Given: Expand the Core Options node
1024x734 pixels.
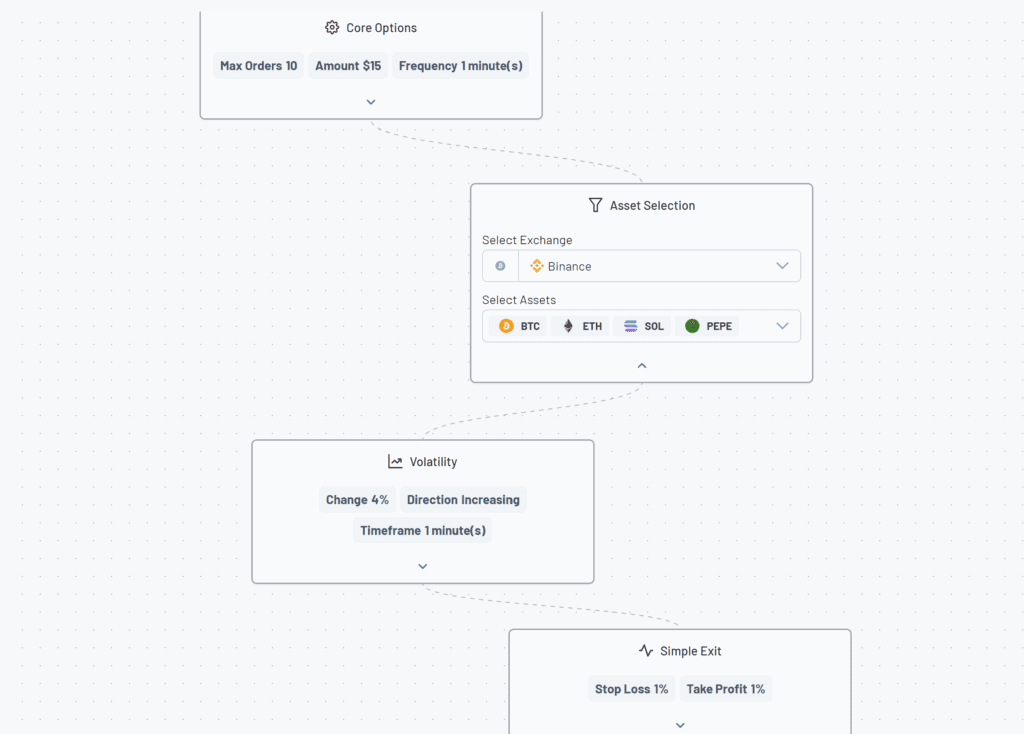Looking at the screenshot, I should click(371, 102).
